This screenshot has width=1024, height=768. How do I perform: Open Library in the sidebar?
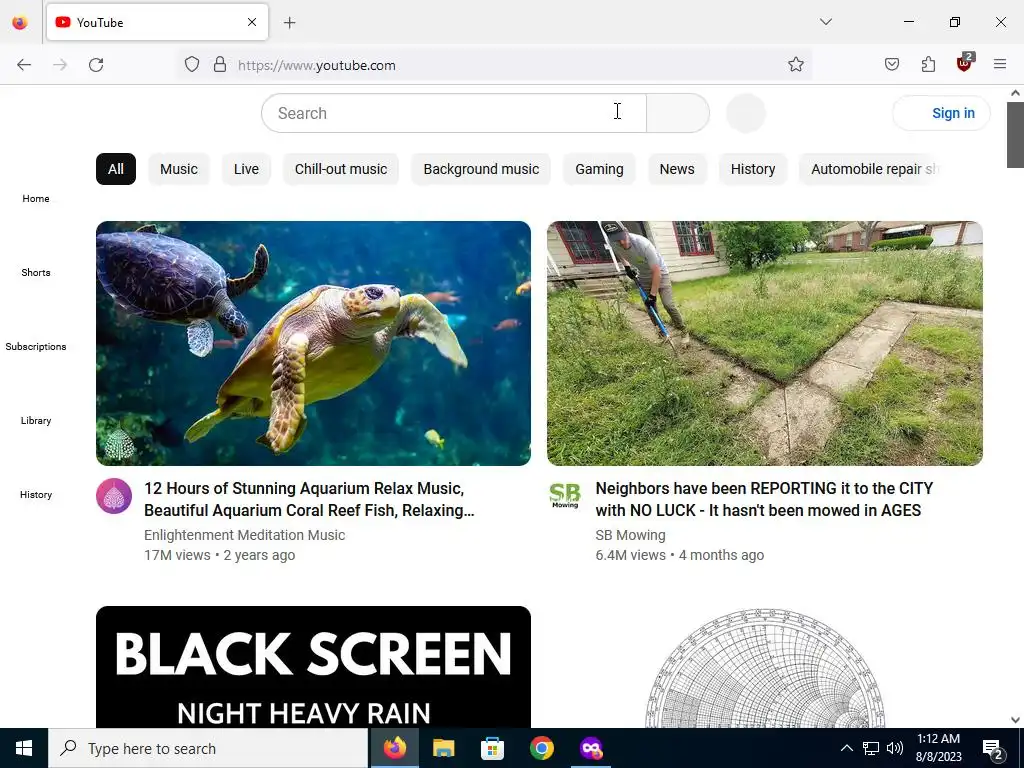[36, 421]
